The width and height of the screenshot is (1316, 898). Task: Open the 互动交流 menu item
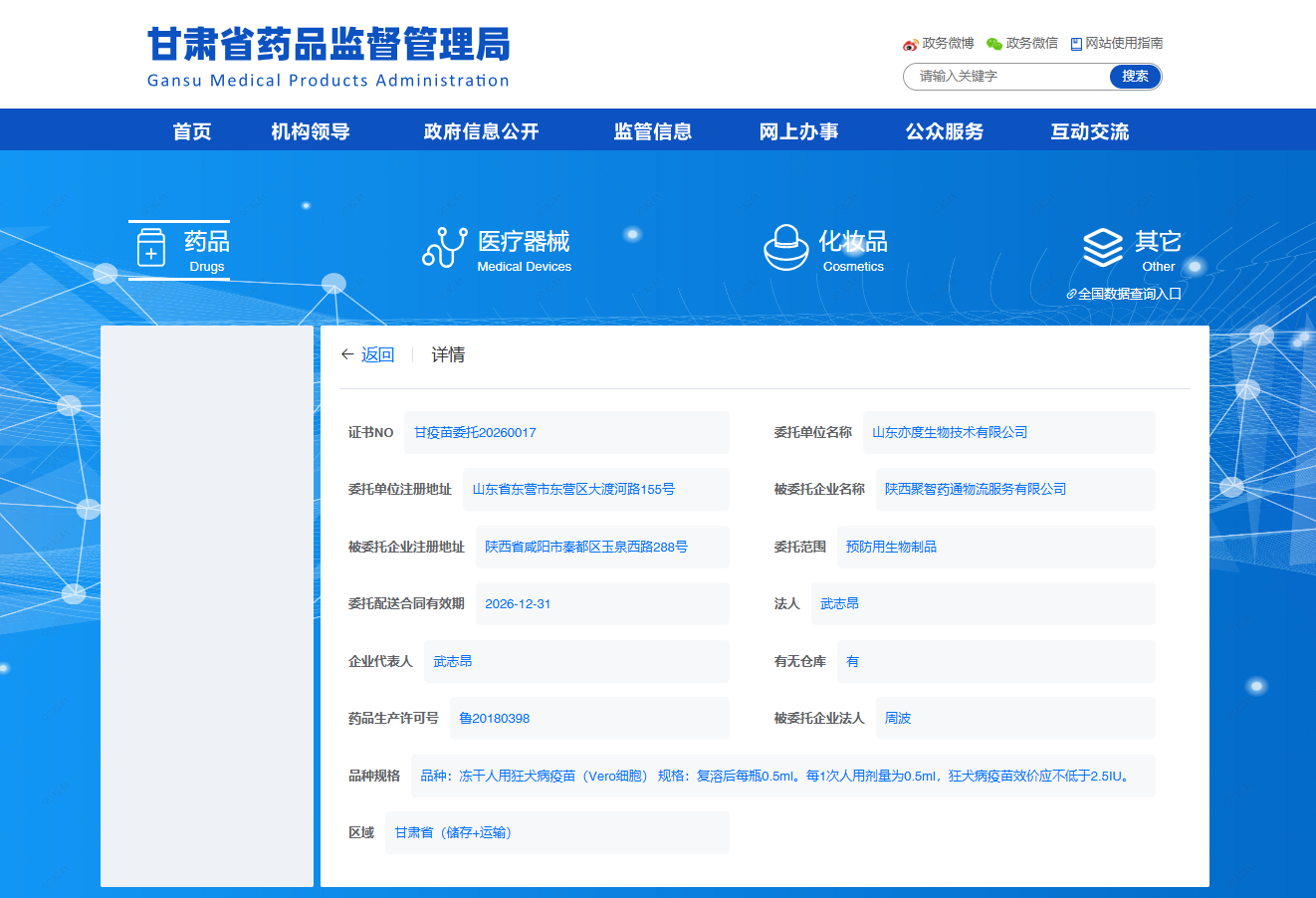(x=1090, y=131)
